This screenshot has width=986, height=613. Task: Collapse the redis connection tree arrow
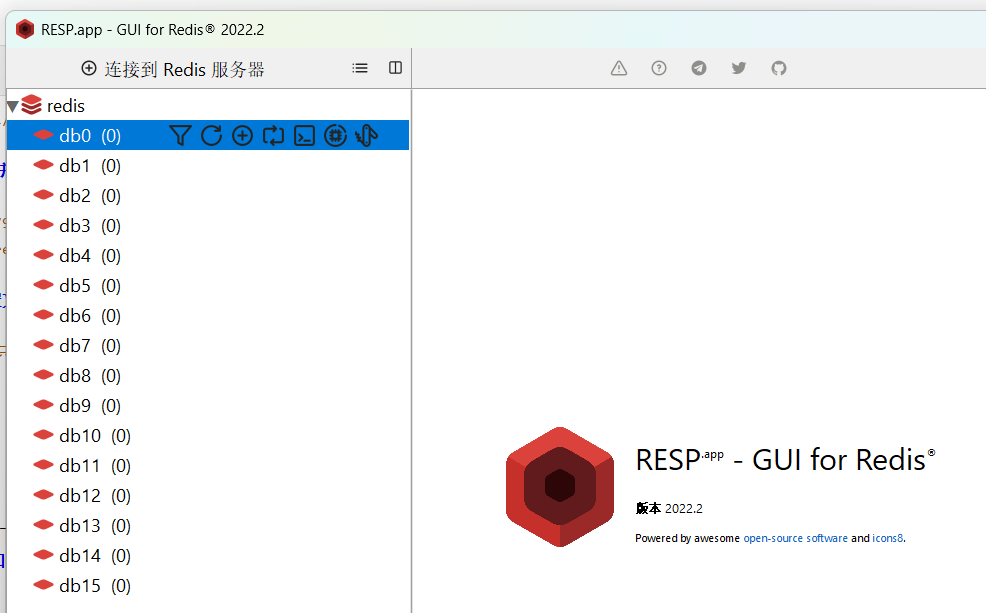(13, 106)
